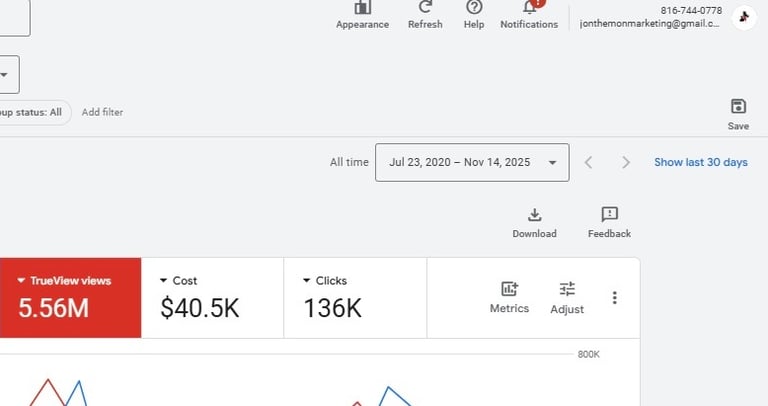Open the Metrics selector

(x=509, y=296)
